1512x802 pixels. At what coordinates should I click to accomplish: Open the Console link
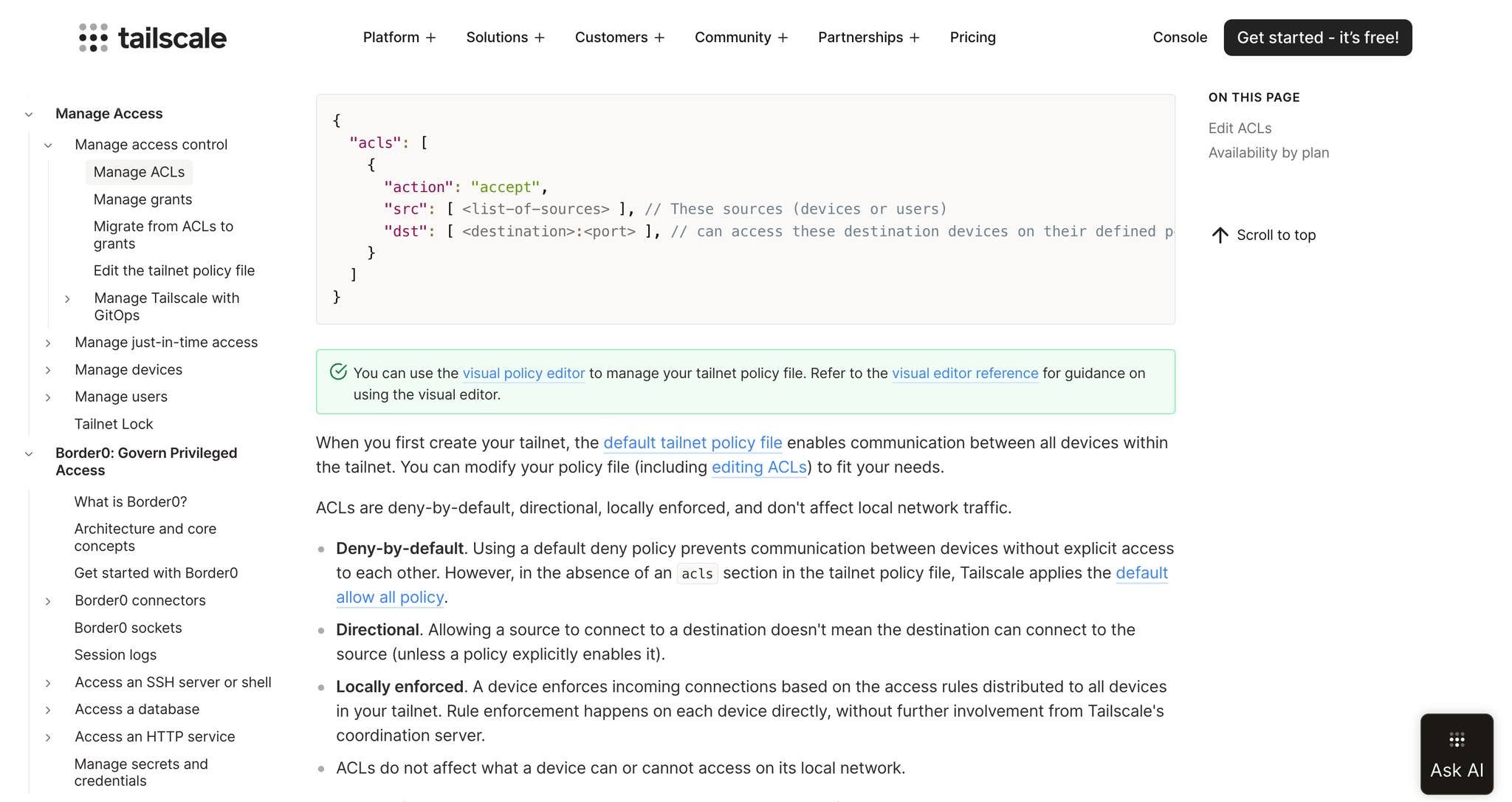(x=1180, y=37)
